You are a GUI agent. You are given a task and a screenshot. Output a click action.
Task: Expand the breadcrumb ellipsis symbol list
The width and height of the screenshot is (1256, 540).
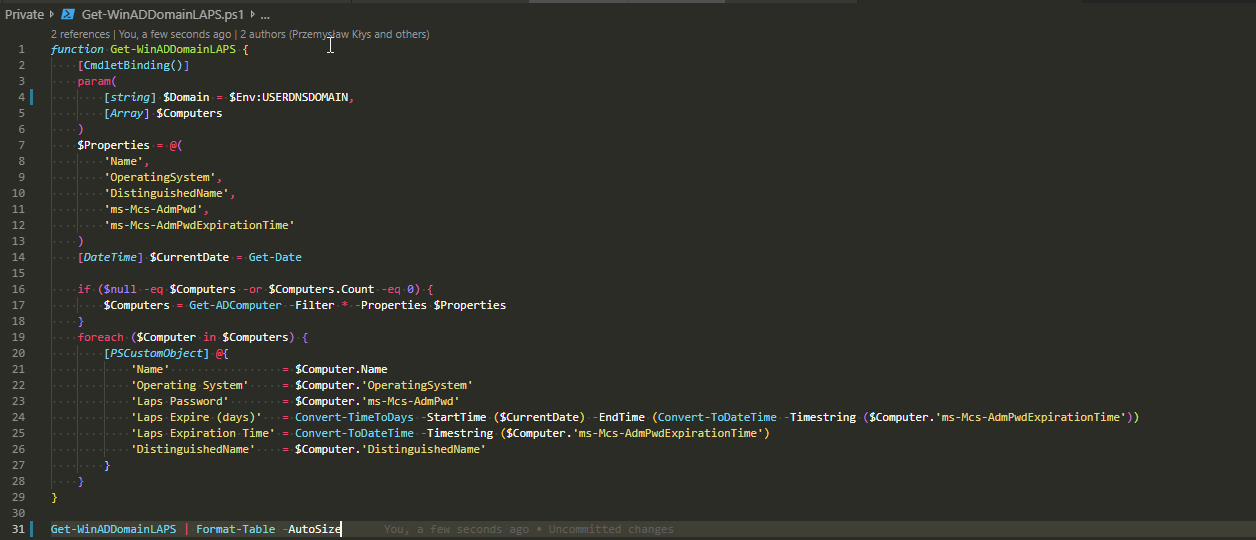[x=264, y=15]
